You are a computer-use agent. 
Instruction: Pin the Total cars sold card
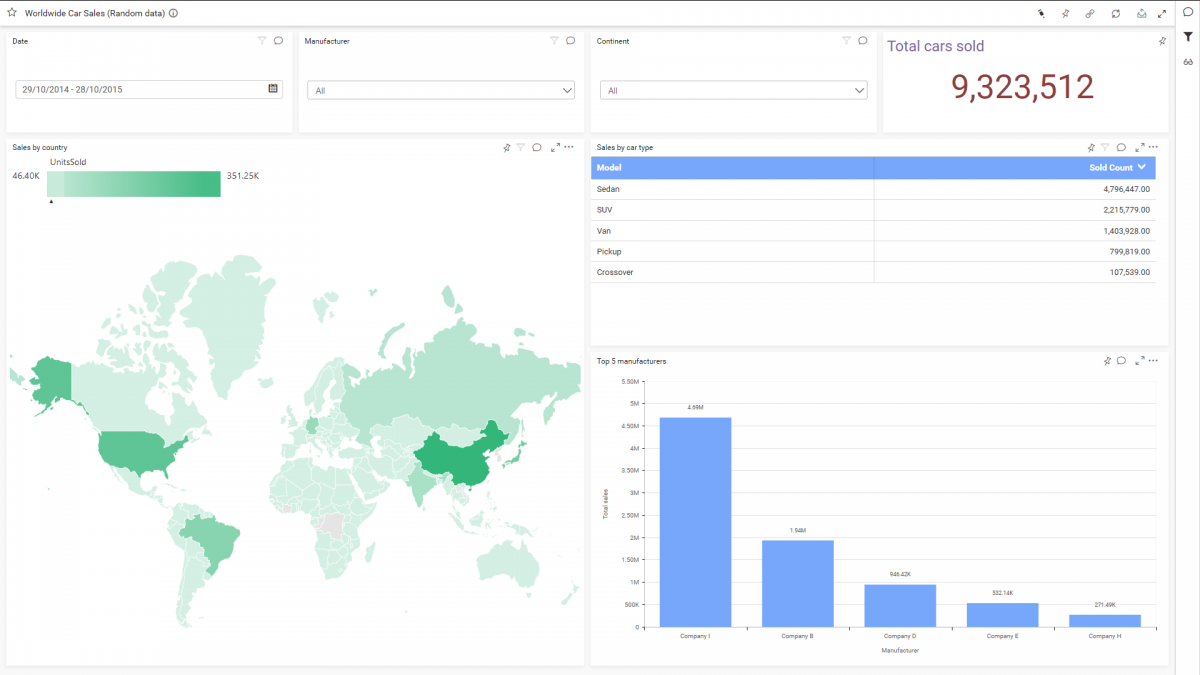point(1161,40)
